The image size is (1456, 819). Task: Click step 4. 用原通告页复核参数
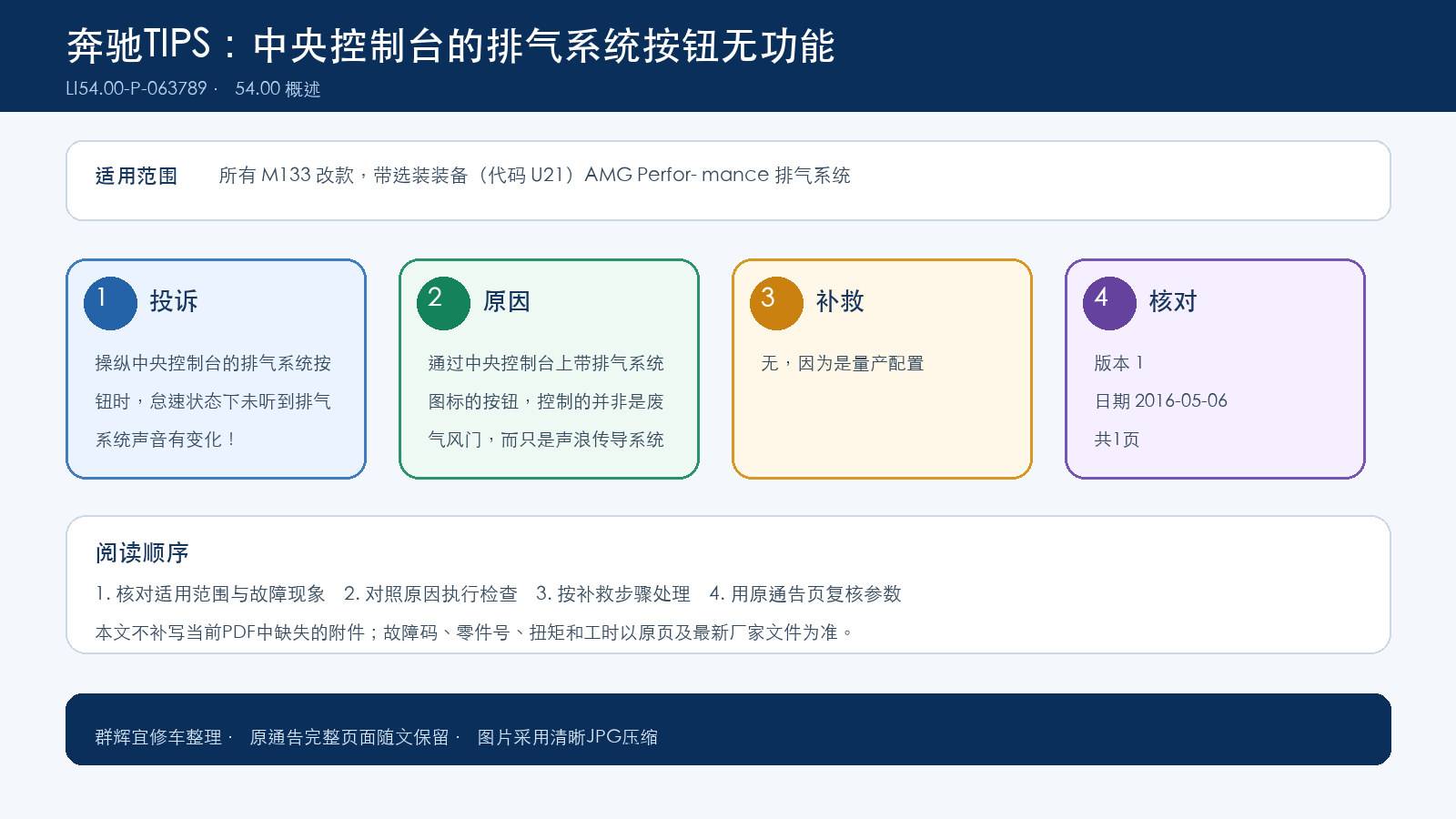805,594
